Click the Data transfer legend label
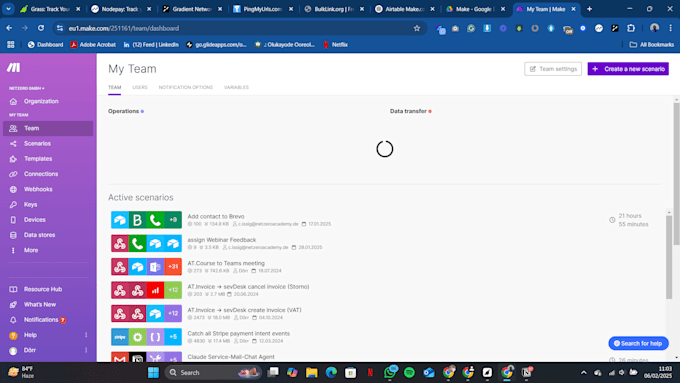Screen dimensions: 680x383 (x=411, y=111)
